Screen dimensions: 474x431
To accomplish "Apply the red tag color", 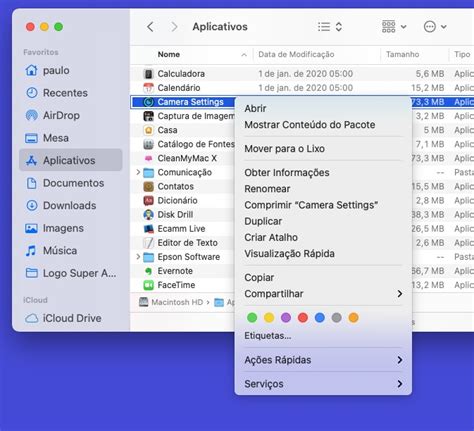I will 303,318.
